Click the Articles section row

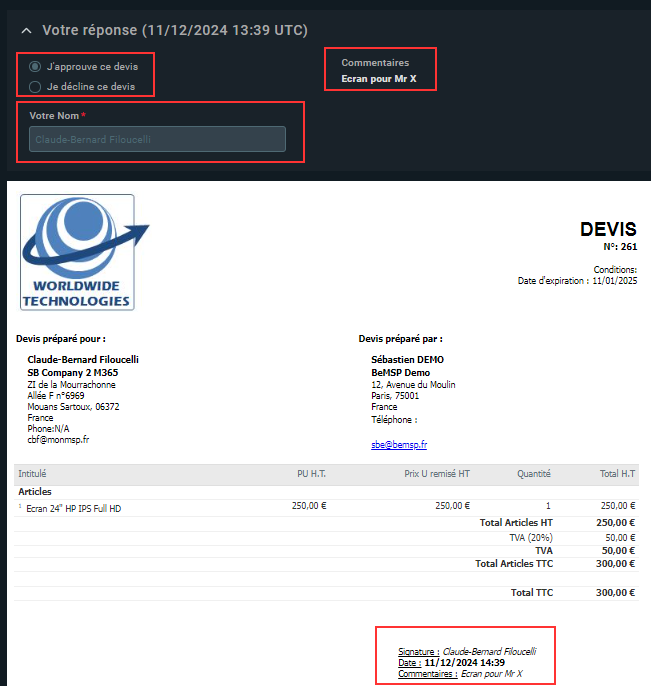(x=326, y=492)
